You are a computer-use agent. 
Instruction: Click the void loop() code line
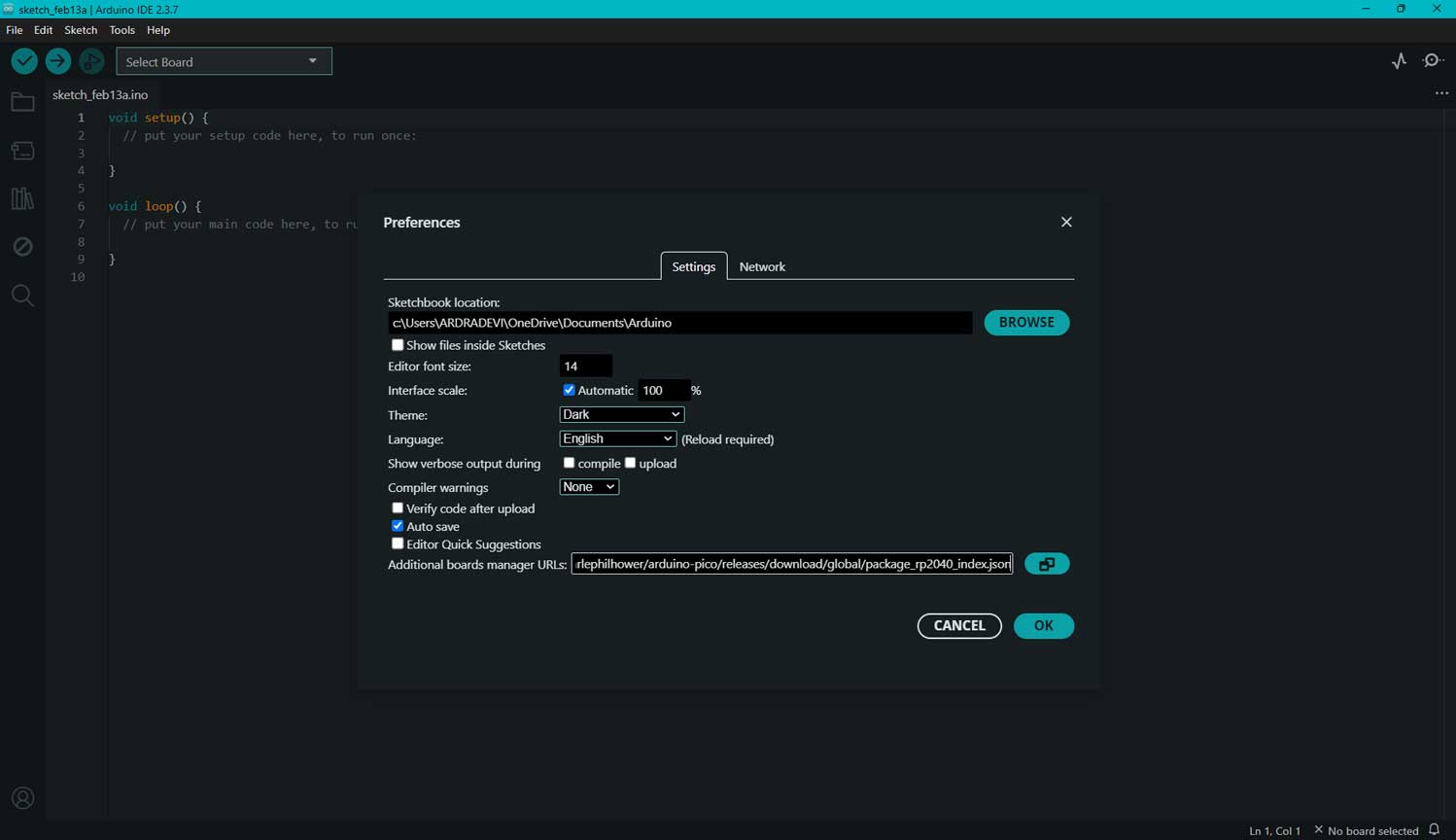155,206
